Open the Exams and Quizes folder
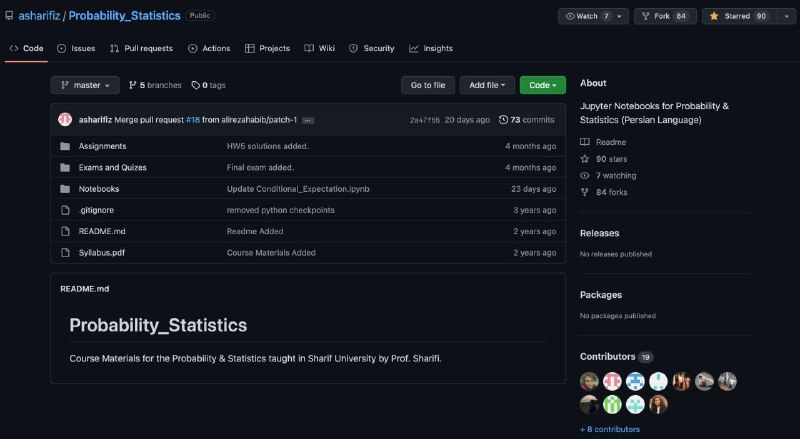 112,167
